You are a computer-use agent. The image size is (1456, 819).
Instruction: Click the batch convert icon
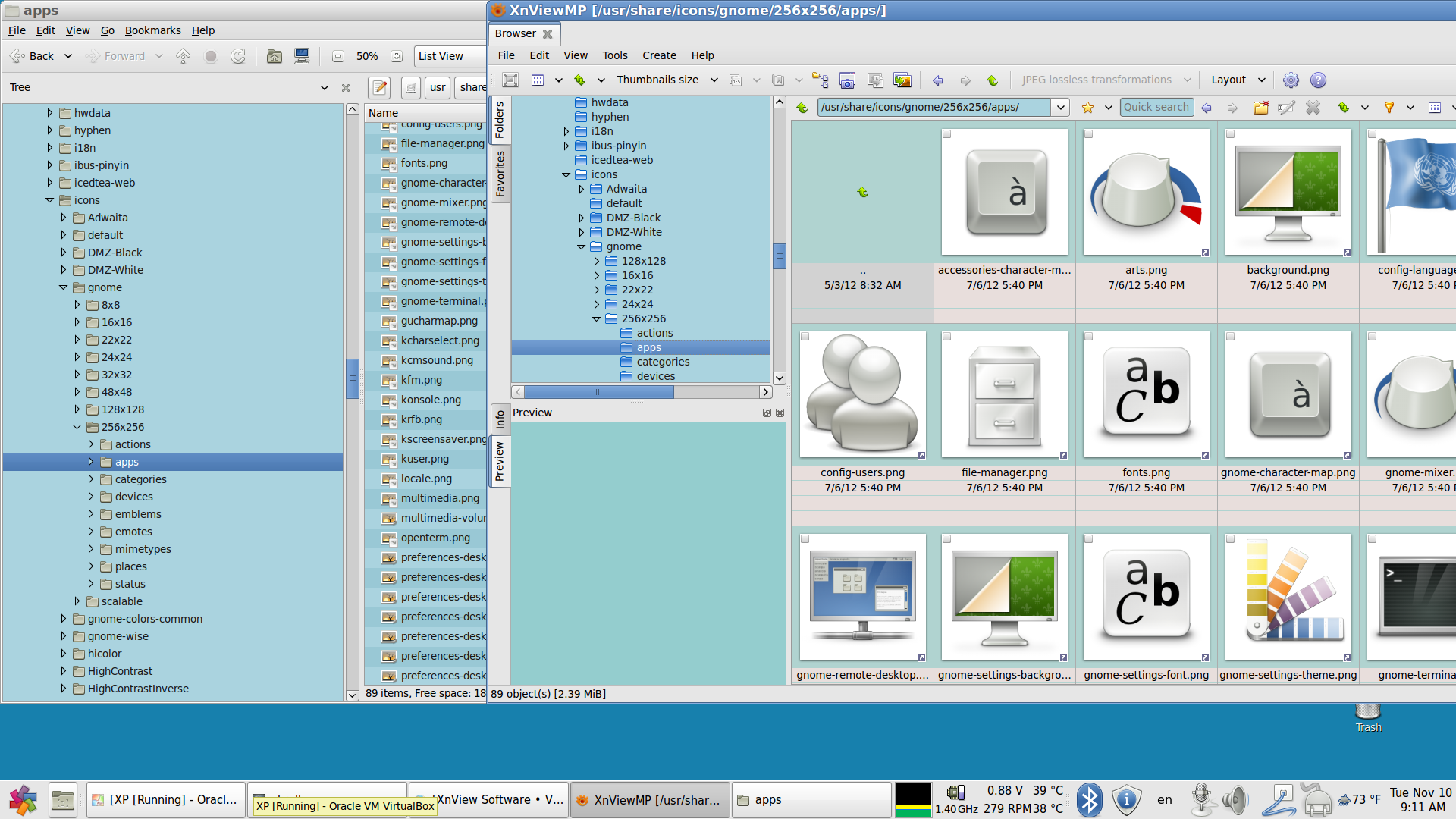[x=902, y=80]
